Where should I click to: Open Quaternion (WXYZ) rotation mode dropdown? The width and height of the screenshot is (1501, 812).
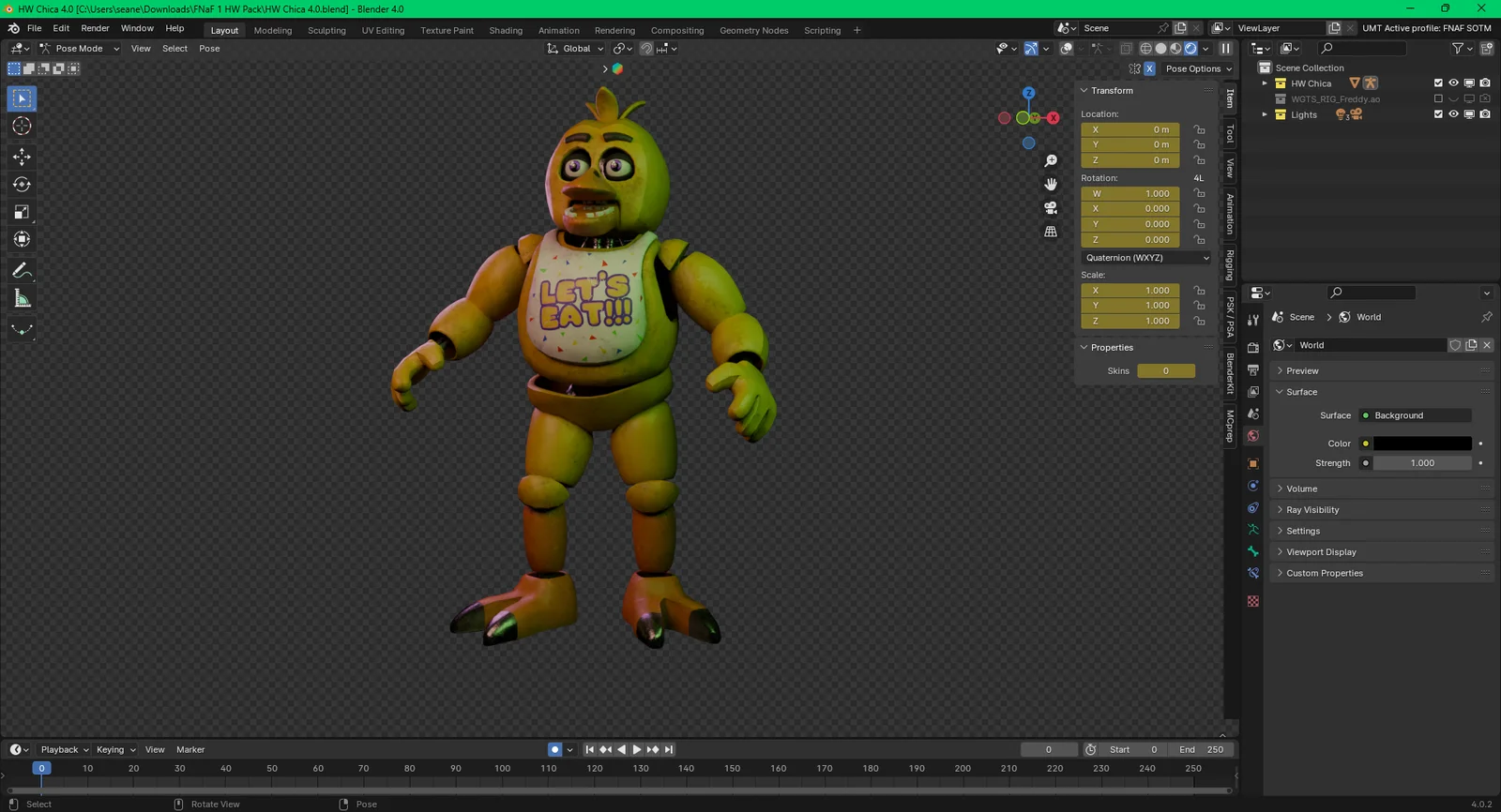1147,258
